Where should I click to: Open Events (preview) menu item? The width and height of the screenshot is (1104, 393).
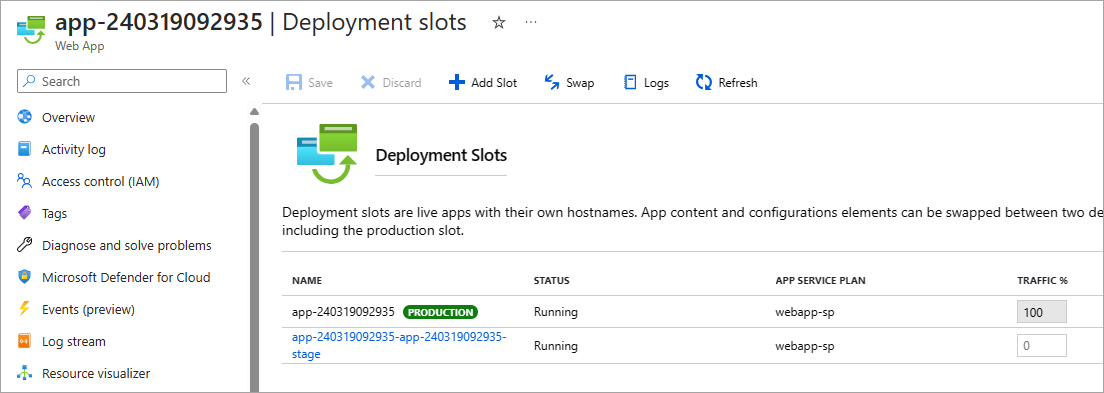click(x=88, y=309)
